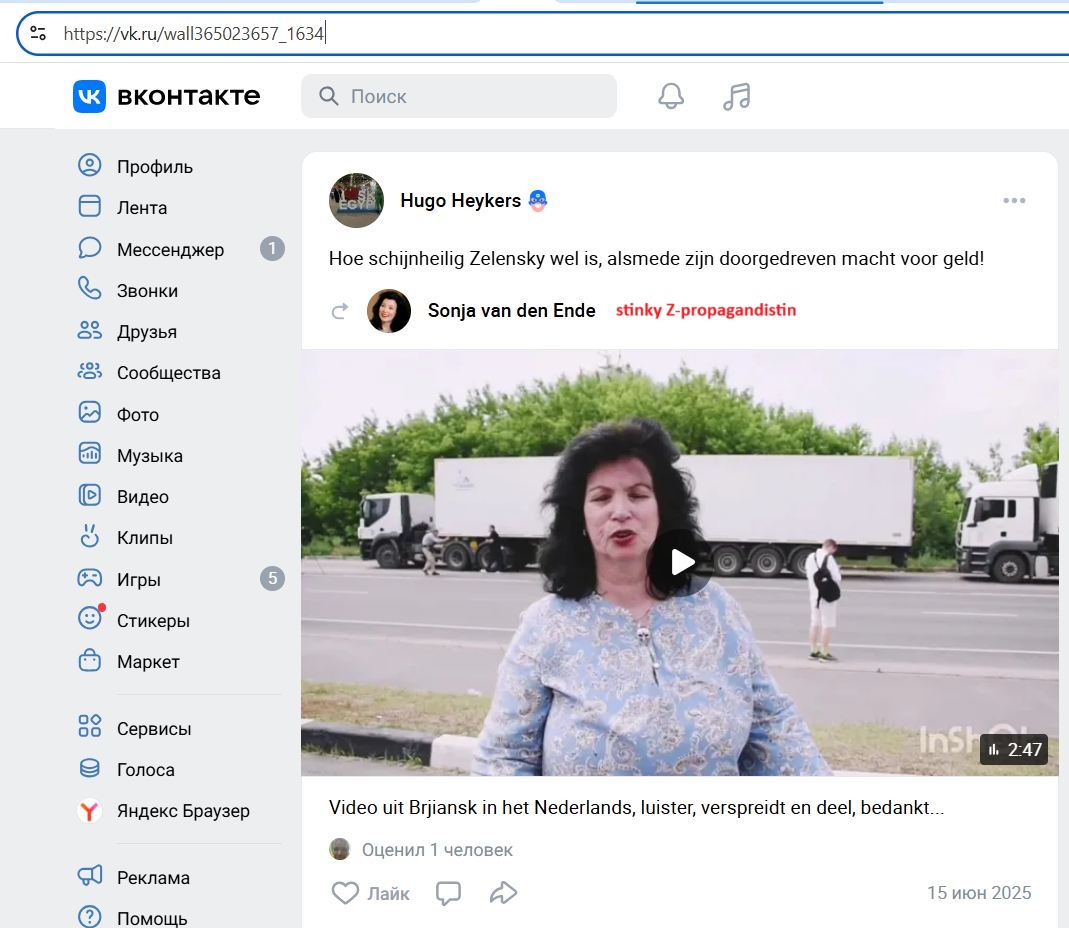Open Sonja van den Ende name link
1069x928 pixels.
coord(511,311)
